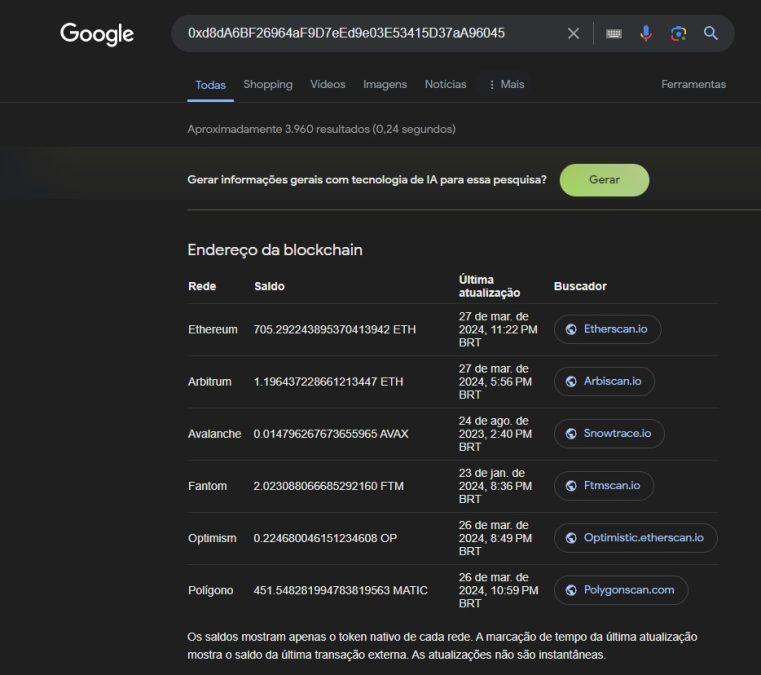Open the Ferramentas options
761x675 pixels.
[x=694, y=84]
